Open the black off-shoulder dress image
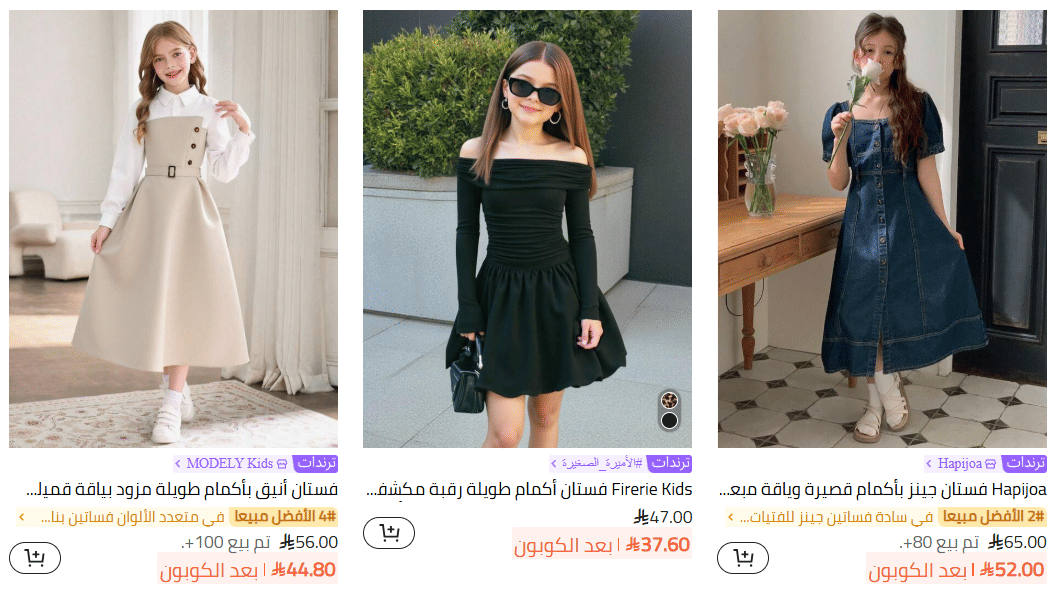This screenshot has width=1058, height=609. coord(527,229)
